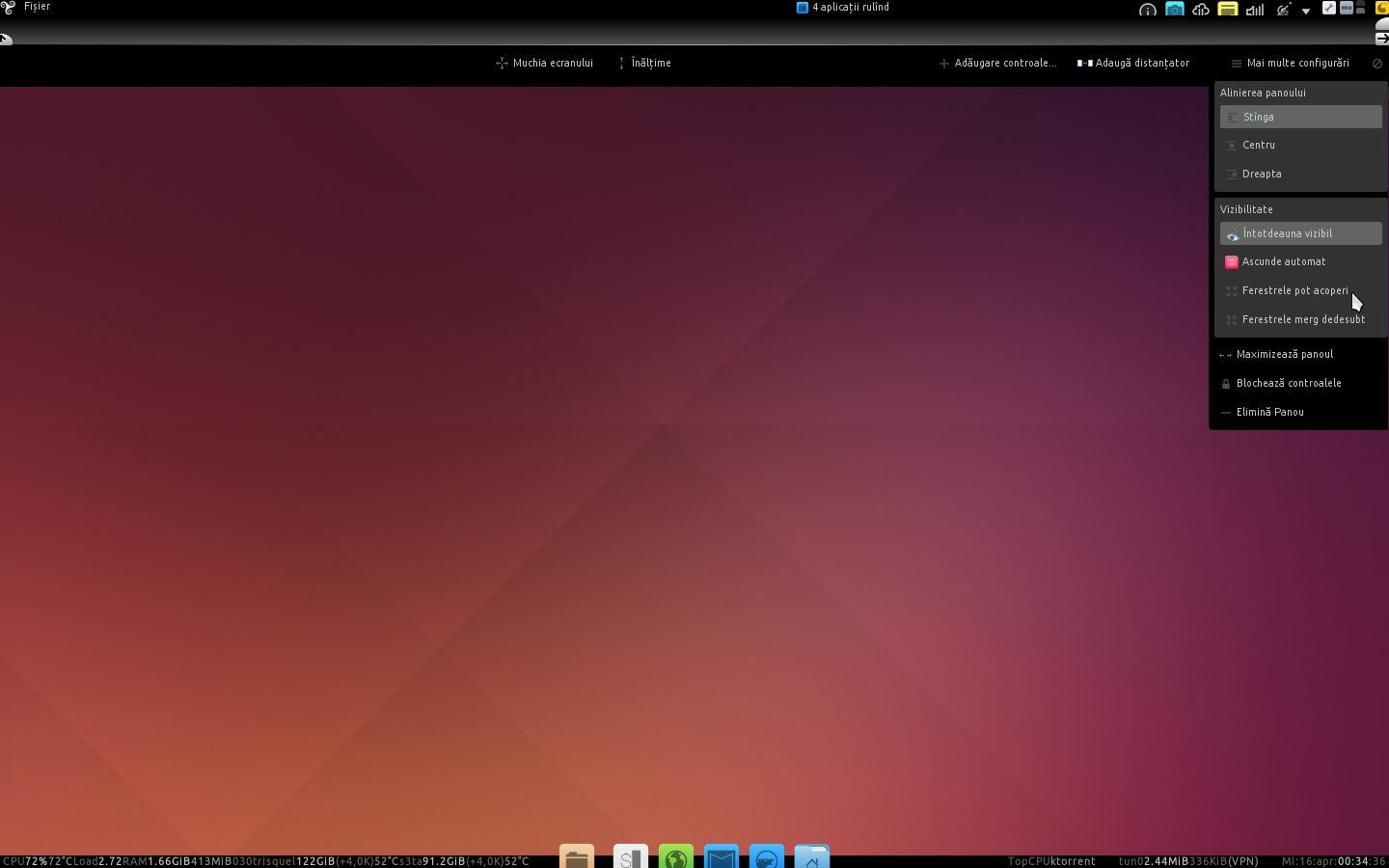Open the yellow crescent icon at top right
Screen dimensions: 1389x868
coord(1381,8)
